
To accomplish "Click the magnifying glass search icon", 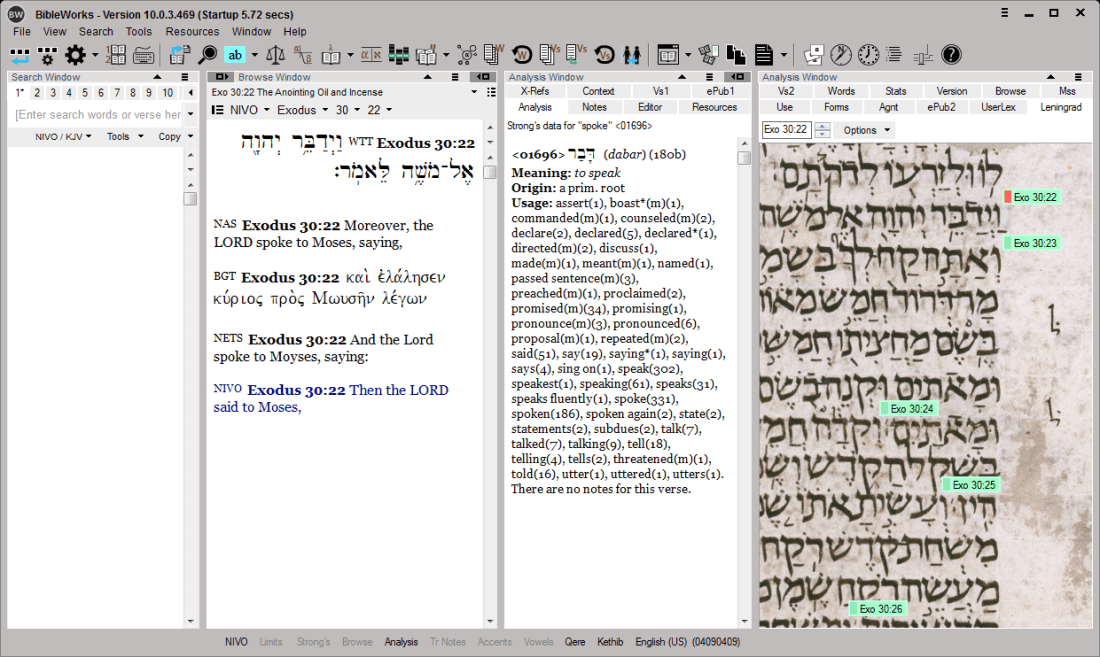I will 207,54.
